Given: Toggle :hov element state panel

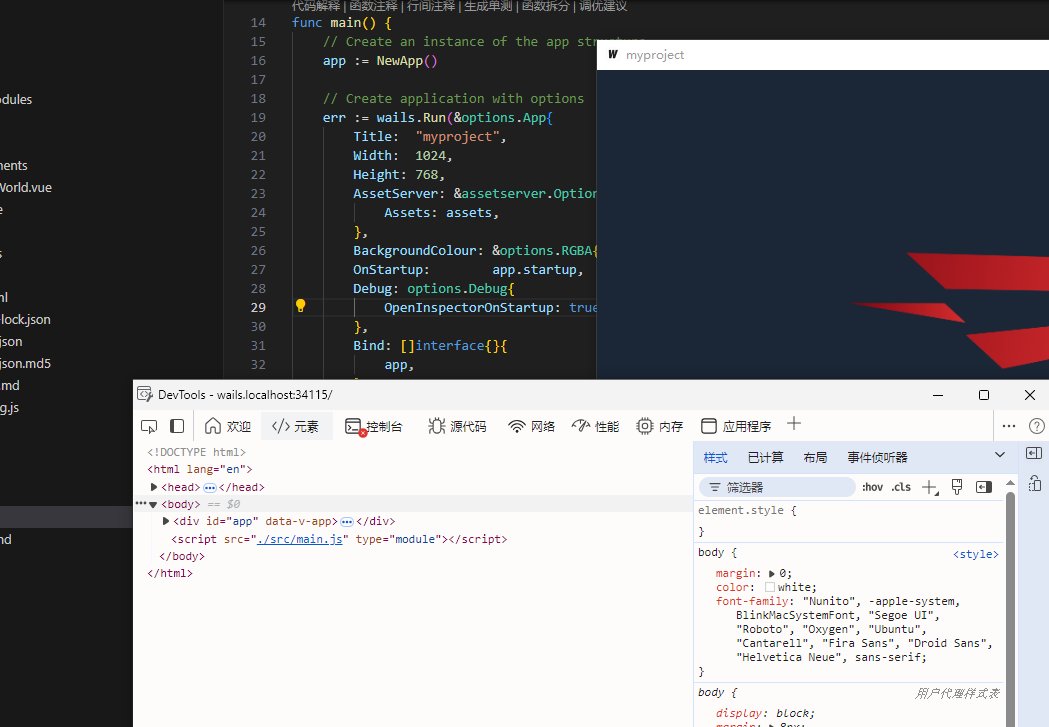Looking at the screenshot, I should (872, 487).
